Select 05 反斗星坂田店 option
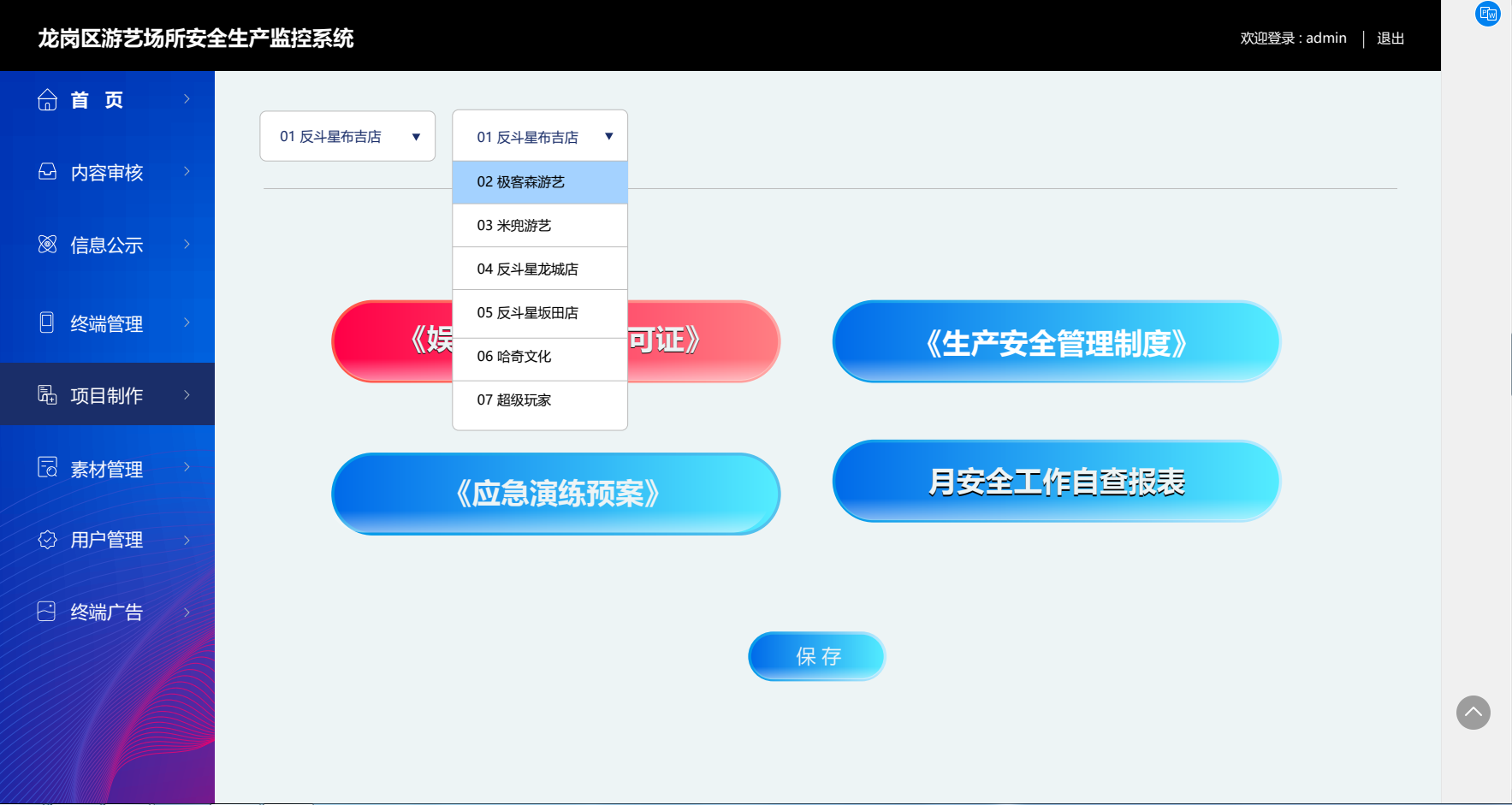1512x805 pixels. (x=540, y=313)
